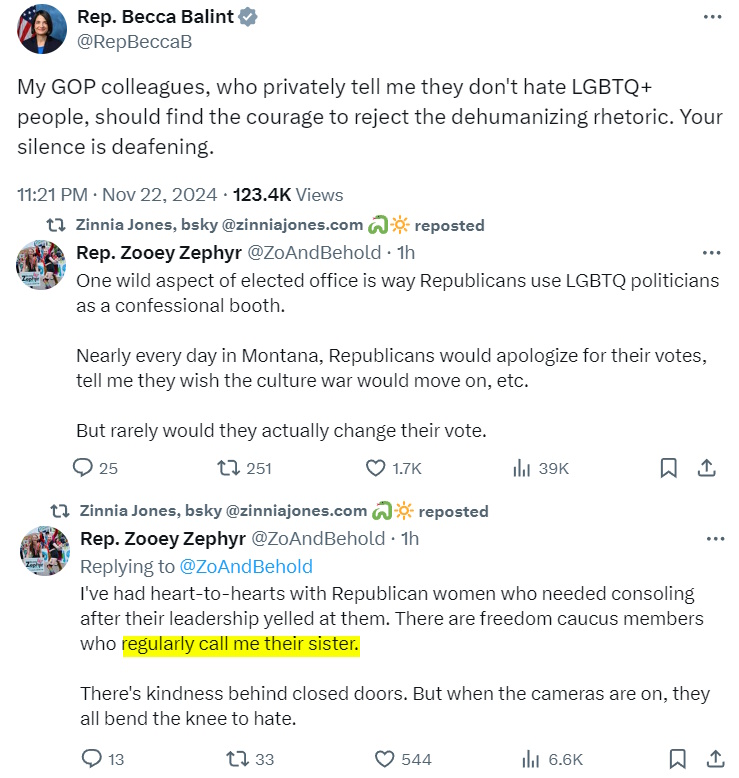Viewport: 739px width, 778px height.
Task: Bookmark the confessional booth tweet
Action: [669, 468]
